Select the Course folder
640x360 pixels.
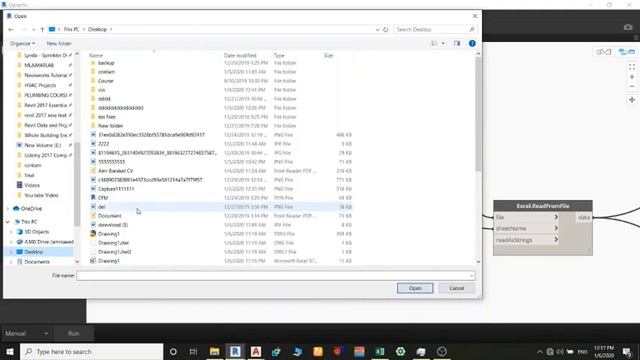click(106, 81)
